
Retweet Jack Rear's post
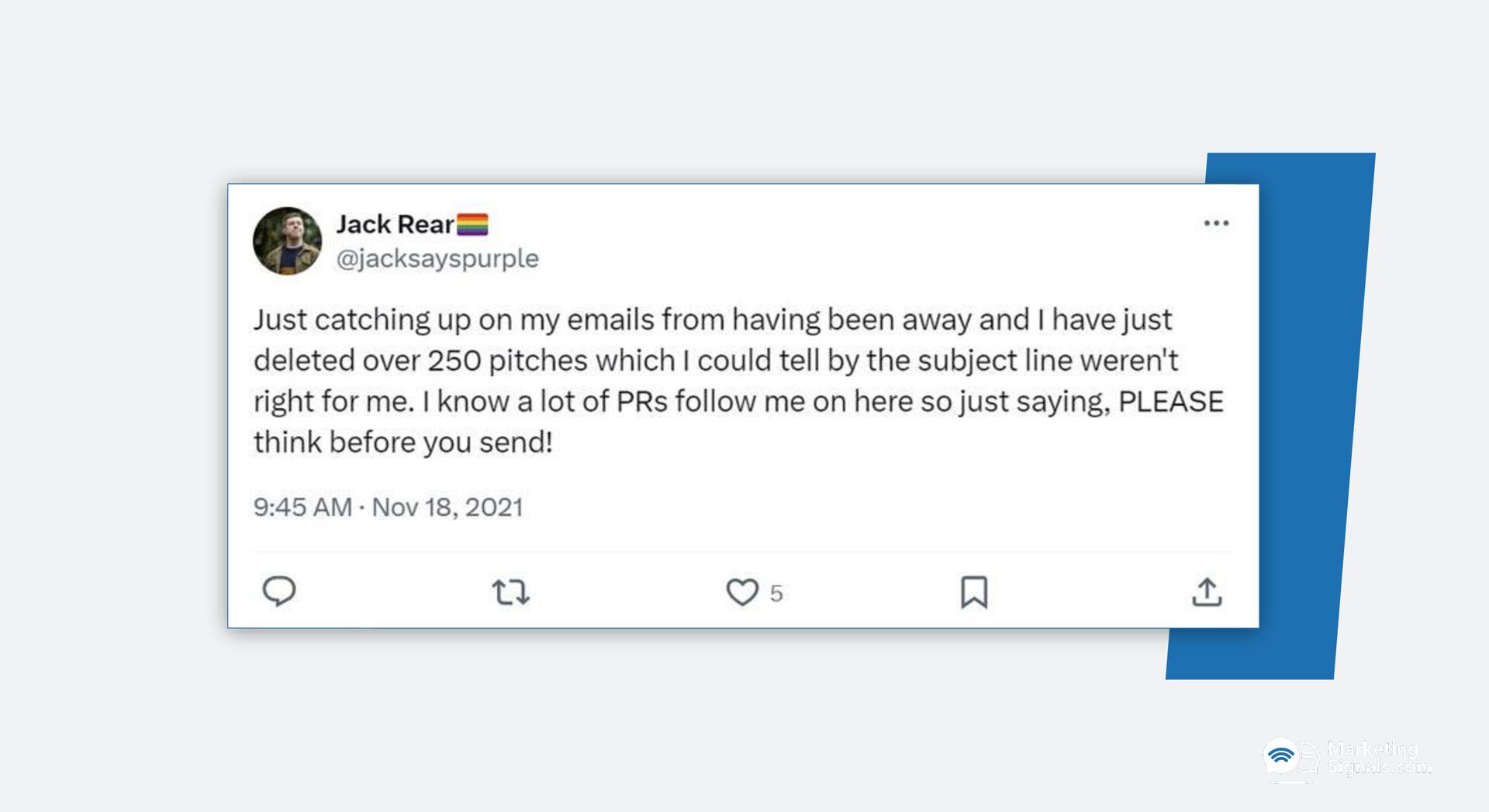[x=511, y=593]
